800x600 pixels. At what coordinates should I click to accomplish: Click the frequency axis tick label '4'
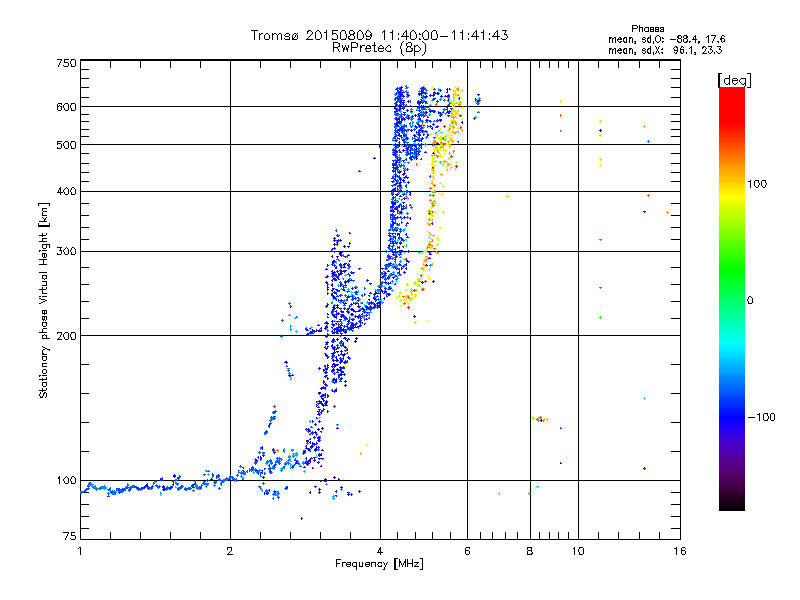tap(380, 551)
